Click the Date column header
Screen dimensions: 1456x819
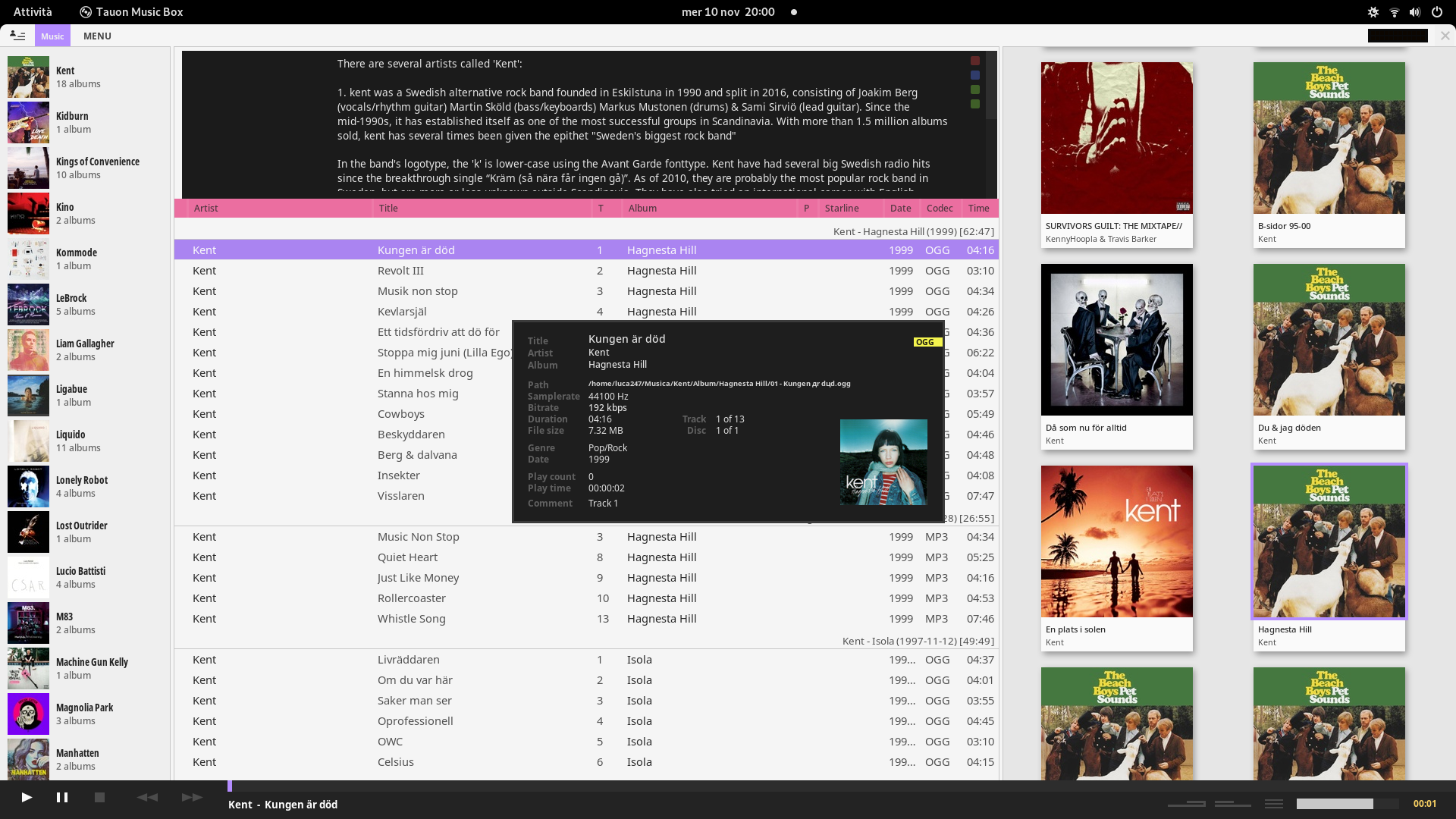[x=901, y=208]
